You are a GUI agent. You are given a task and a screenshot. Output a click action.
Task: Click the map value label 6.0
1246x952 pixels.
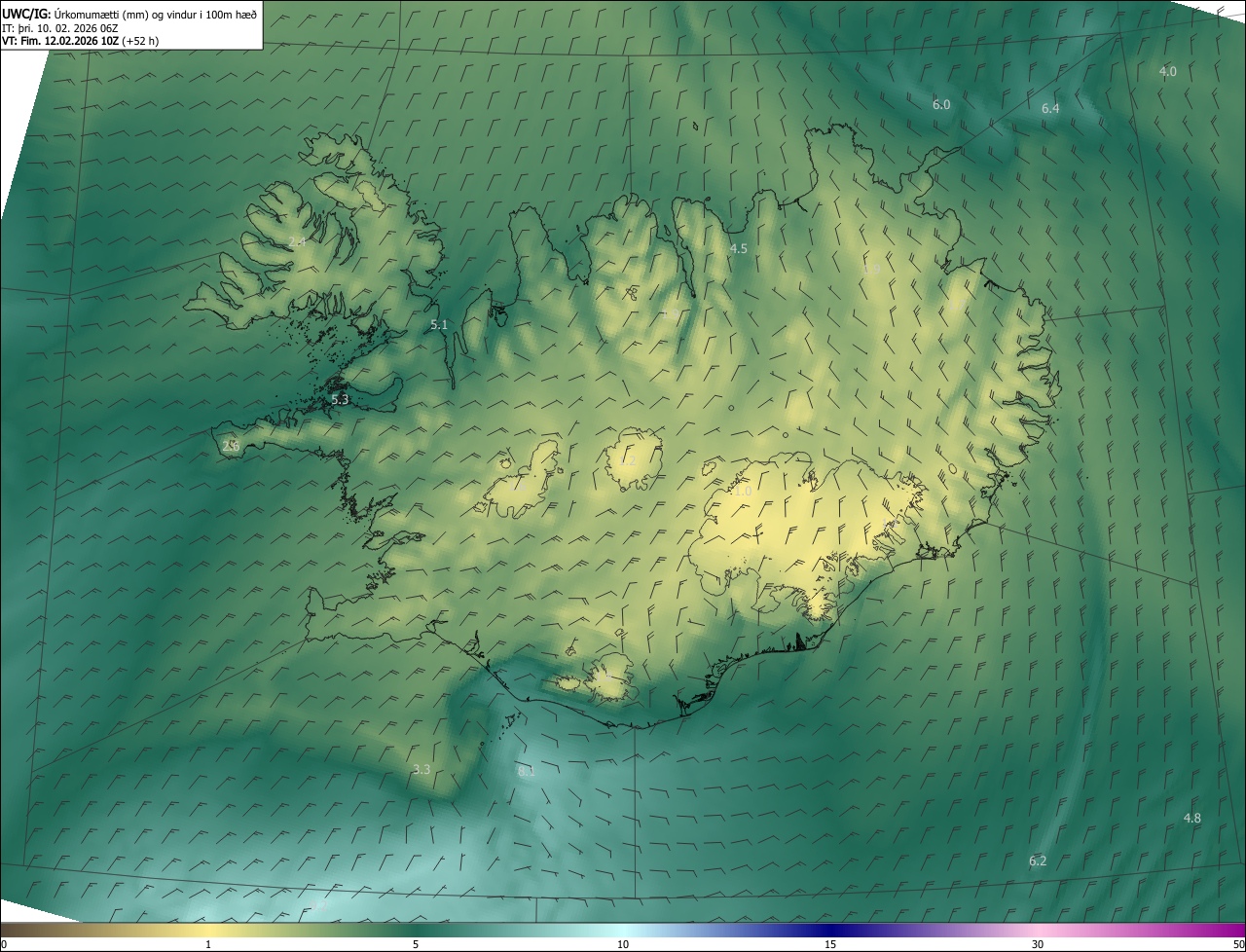click(941, 105)
